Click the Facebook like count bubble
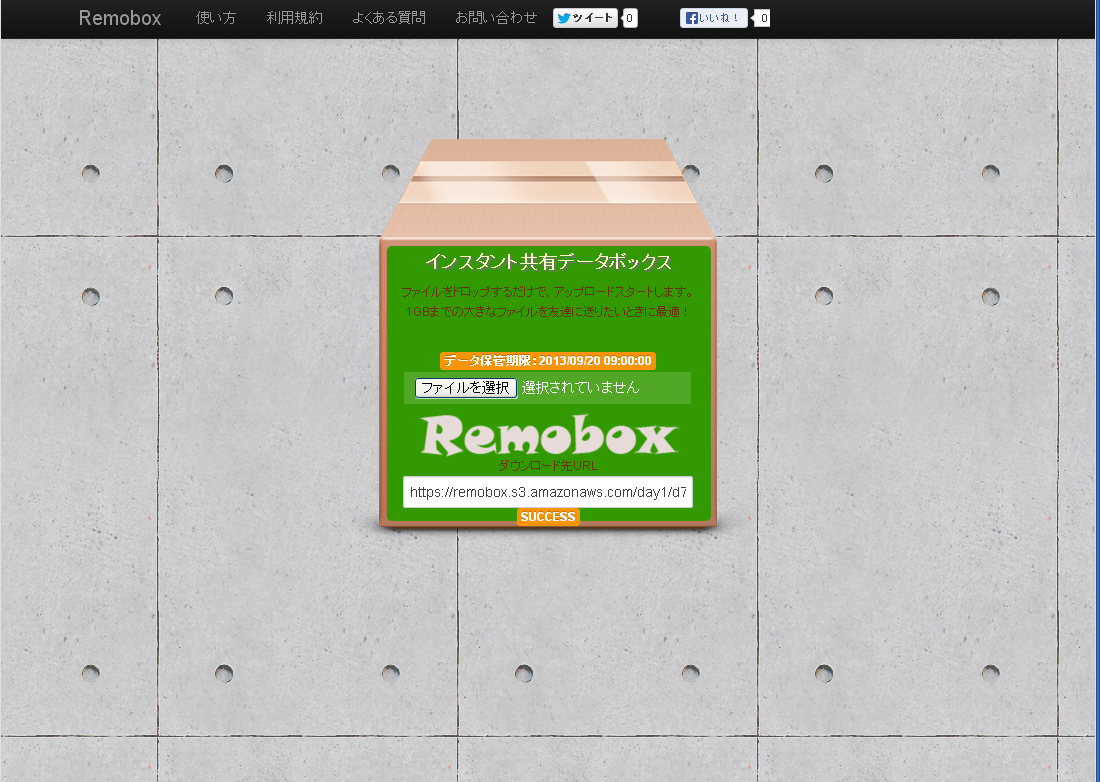Viewport: 1100px width, 782px height. tap(764, 18)
